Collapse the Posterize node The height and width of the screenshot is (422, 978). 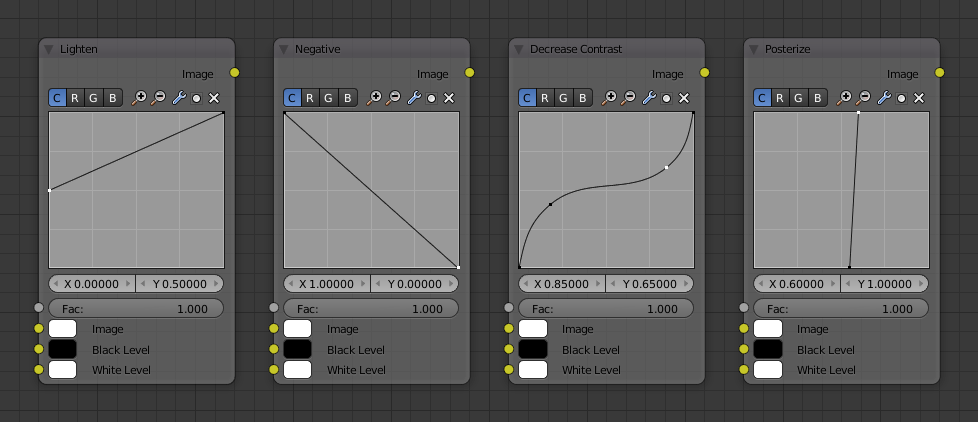point(754,49)
